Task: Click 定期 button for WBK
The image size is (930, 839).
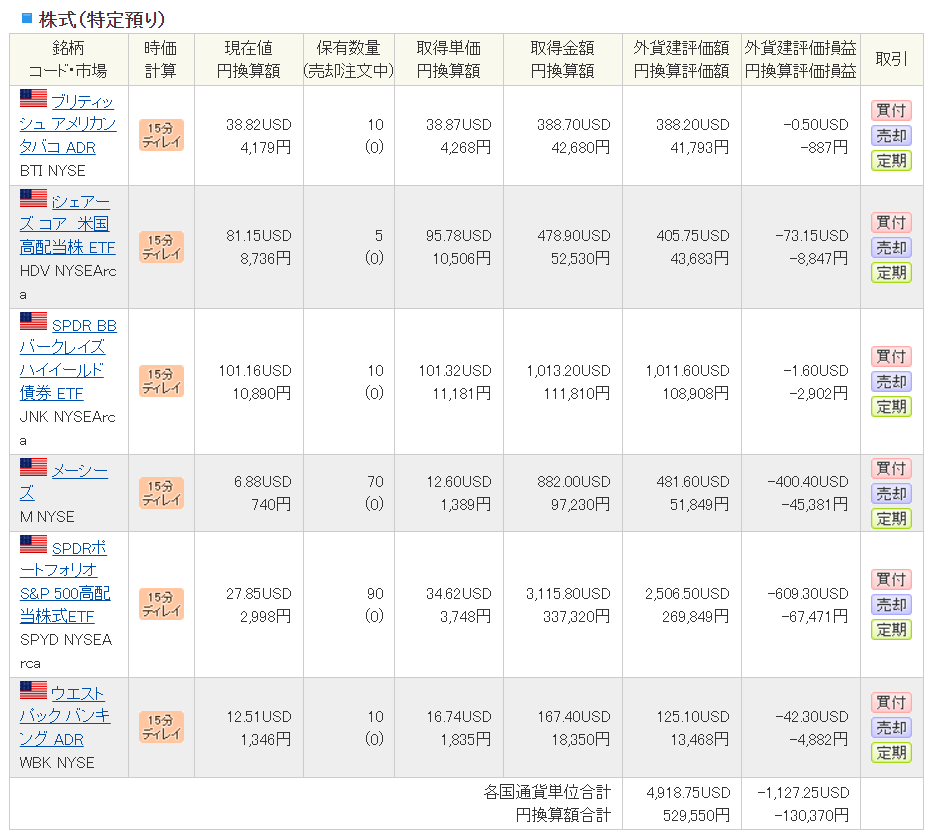Action: coord(891,753)
